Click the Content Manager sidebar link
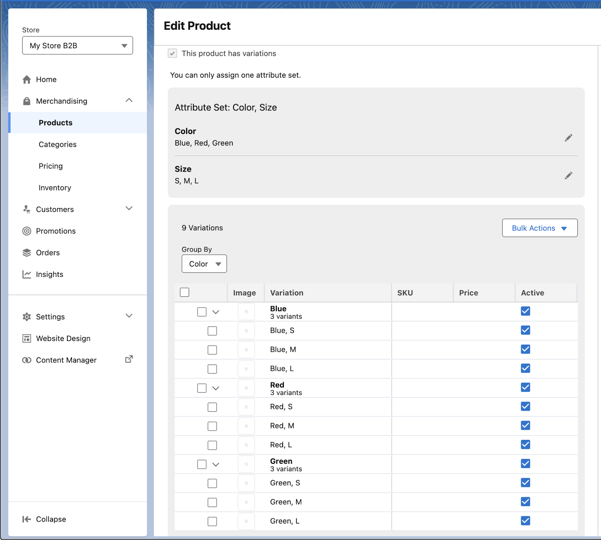601x540 pixels. (x=66, y=360)
